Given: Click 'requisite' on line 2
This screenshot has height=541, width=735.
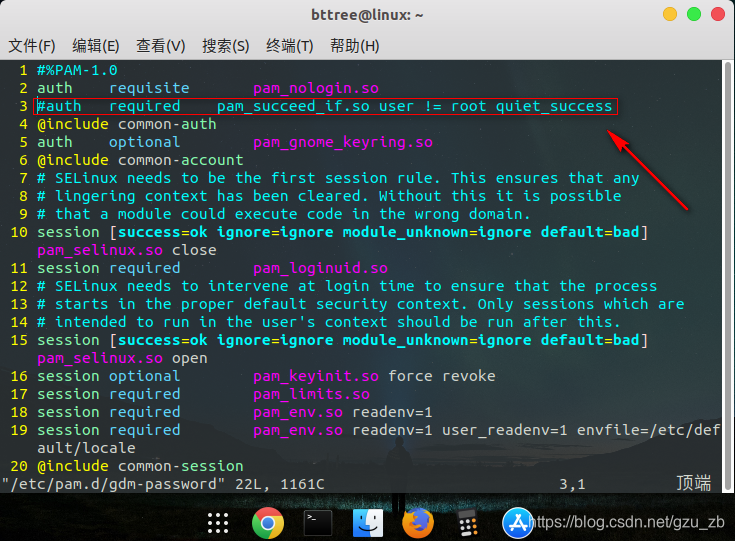Looking at the screenshot, I should click(149, 88).
